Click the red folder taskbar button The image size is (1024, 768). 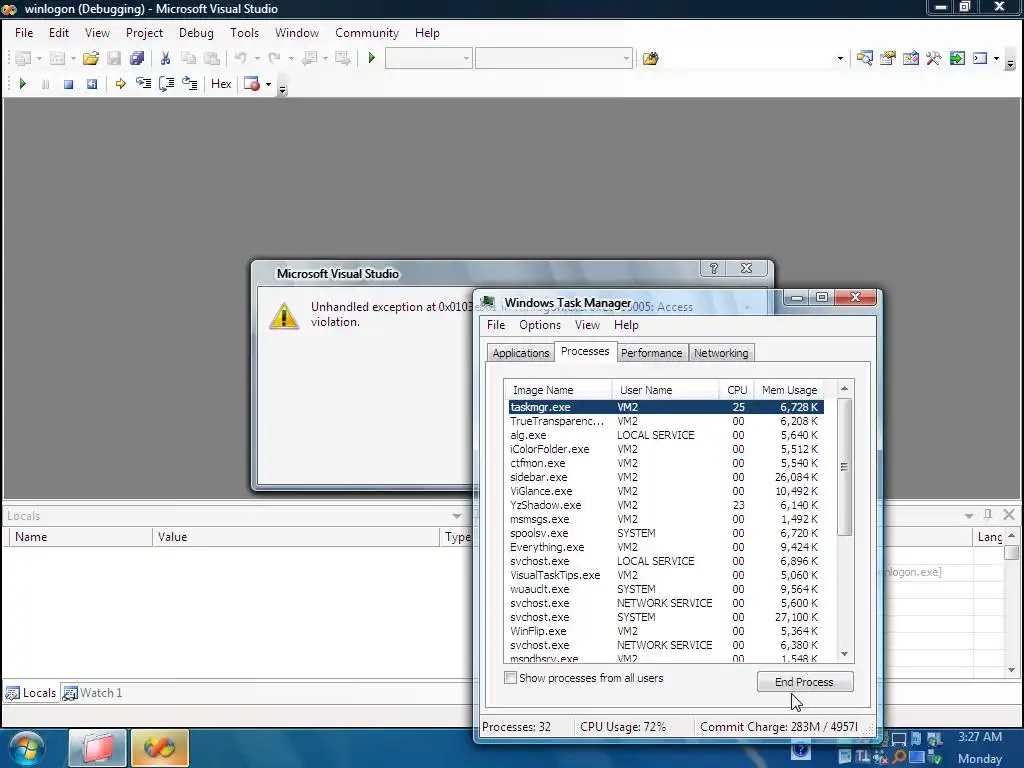[97, 748]
